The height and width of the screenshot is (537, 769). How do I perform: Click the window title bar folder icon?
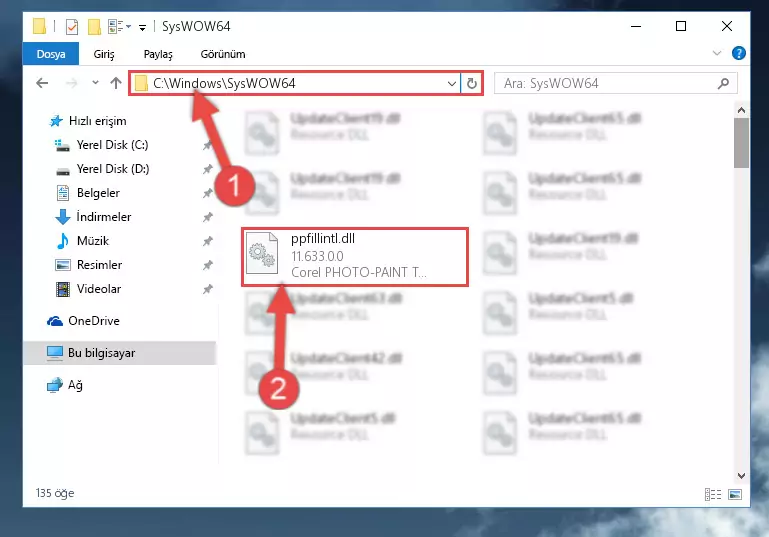click(40, 26)
